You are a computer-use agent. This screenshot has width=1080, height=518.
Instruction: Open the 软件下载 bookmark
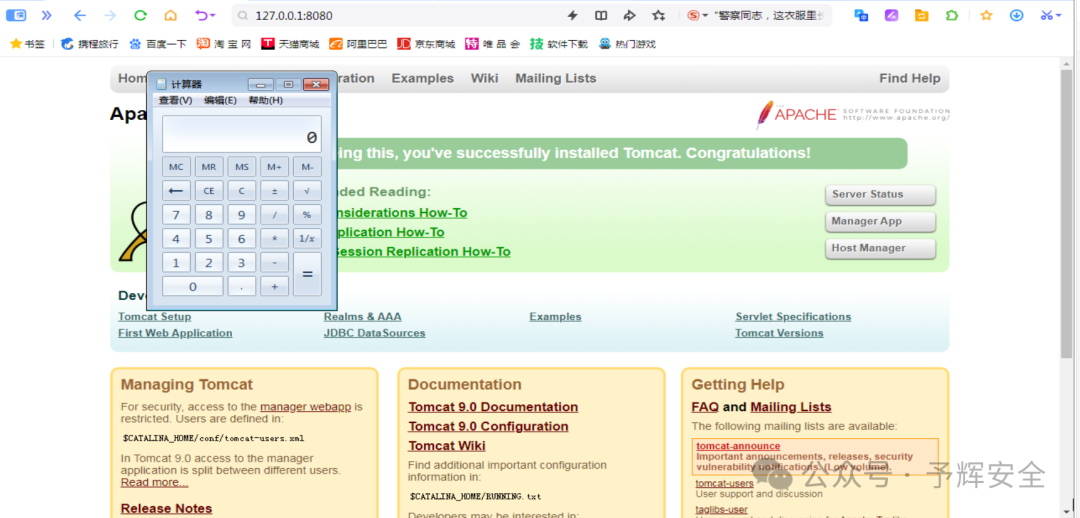click(x=559, y=44)
